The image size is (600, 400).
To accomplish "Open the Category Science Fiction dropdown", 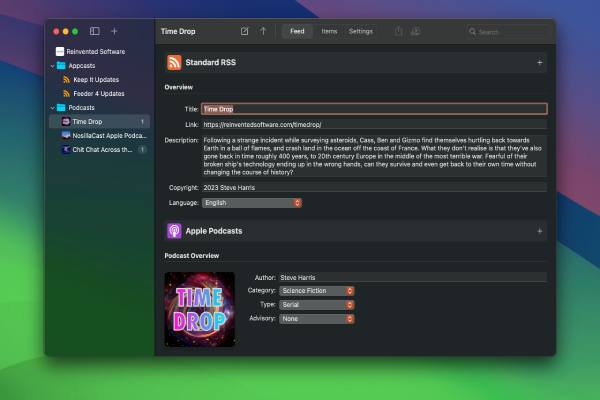I will click(x=316, y=291).
